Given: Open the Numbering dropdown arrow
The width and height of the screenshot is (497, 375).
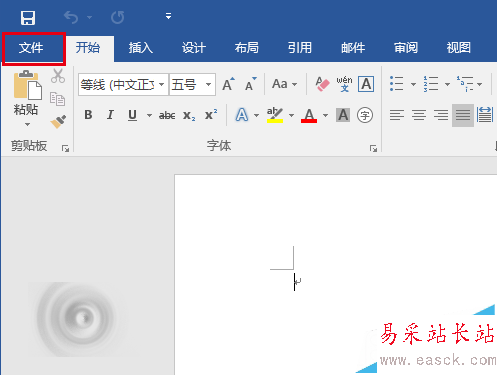Looking at the screenshot, I should (447, 84).
